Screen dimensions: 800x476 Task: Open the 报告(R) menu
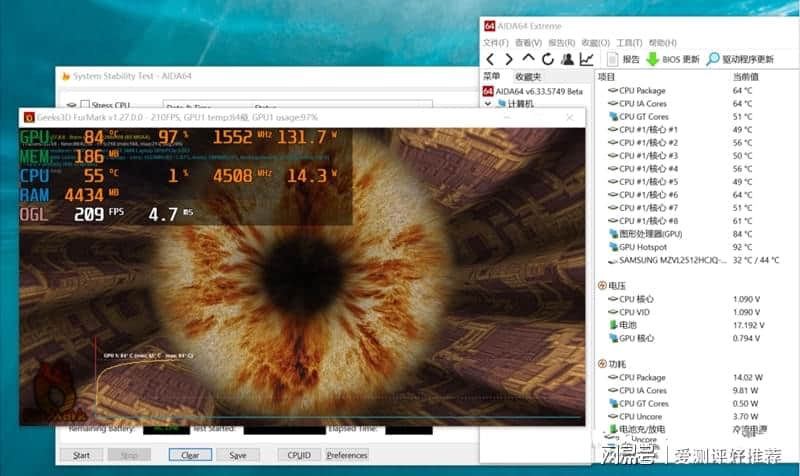(x=562, y=43)
